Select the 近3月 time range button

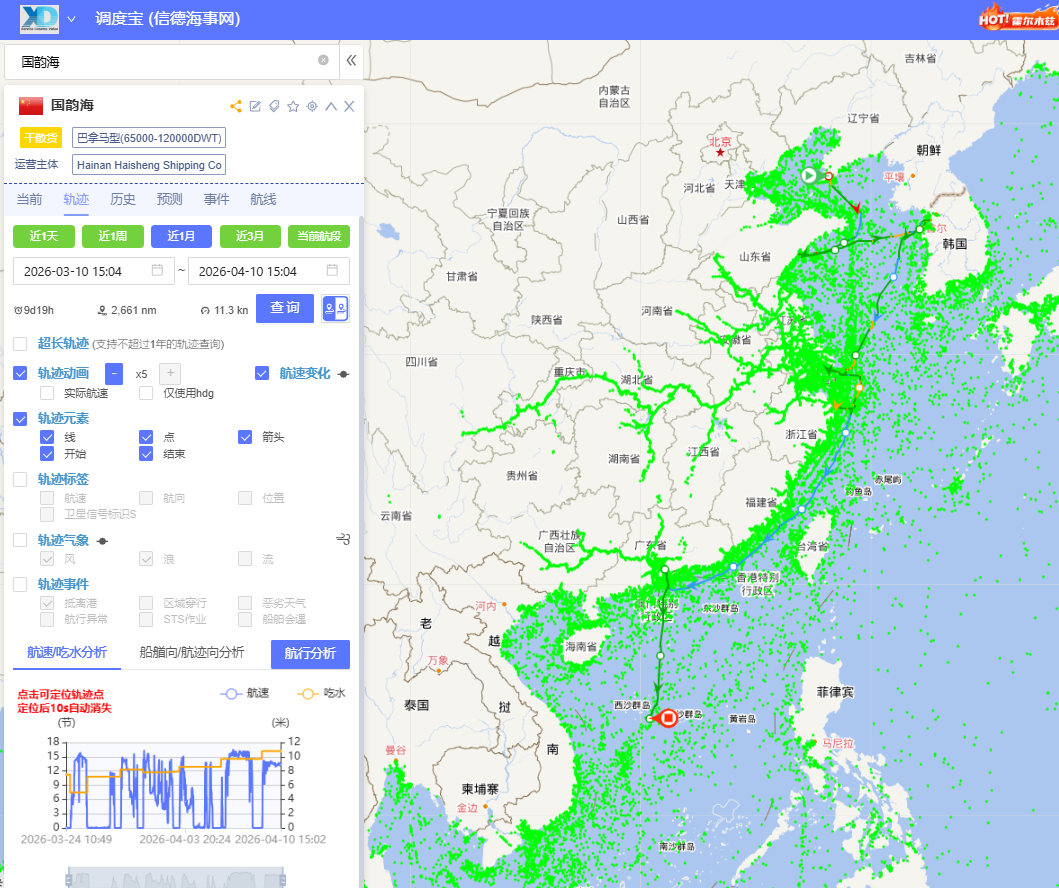click(x=250, y=236)
